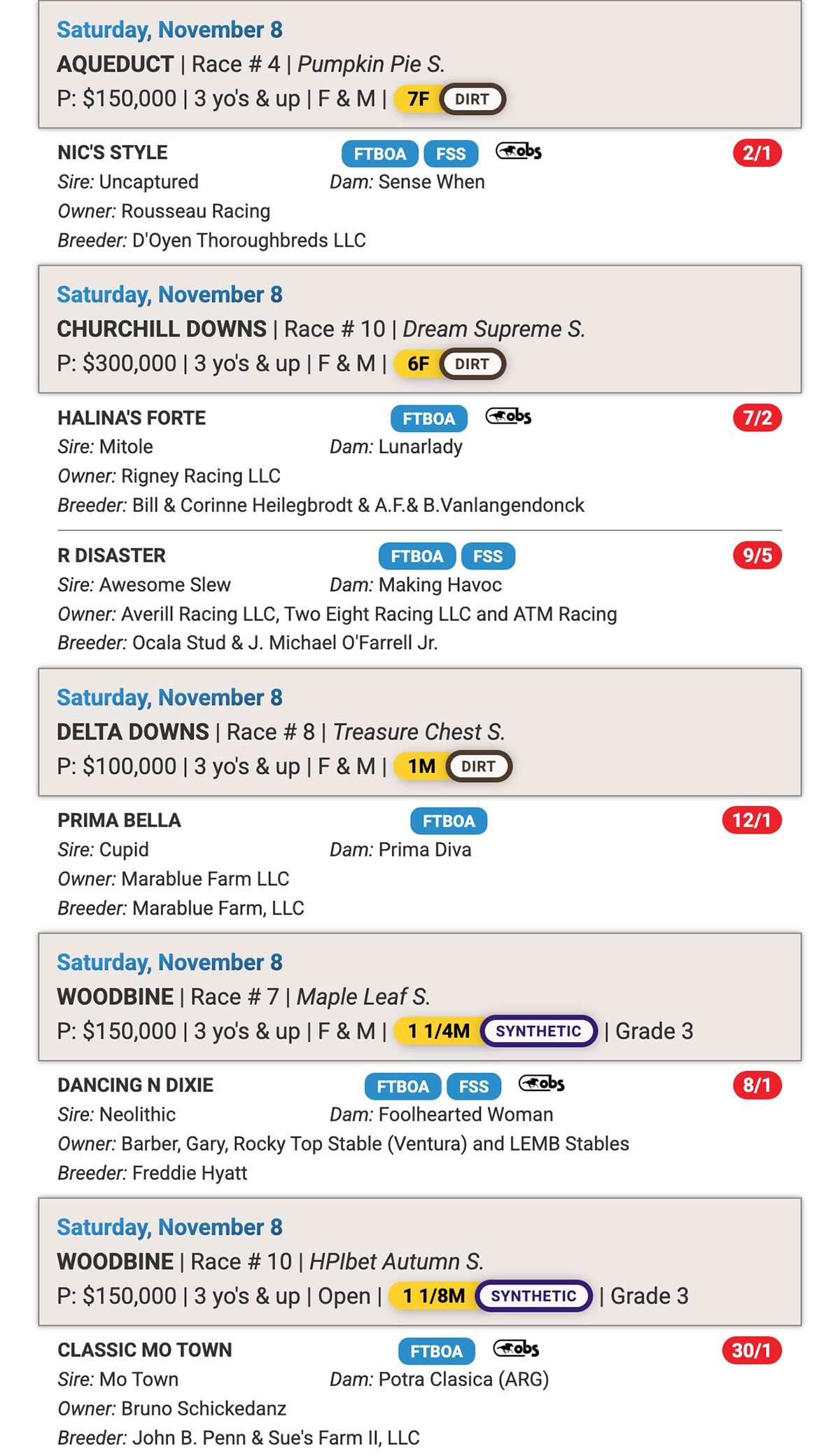The image size is (840, 1456).
Task: Click the OBS logo next to Halina's Forte
Action: [509, 417]
